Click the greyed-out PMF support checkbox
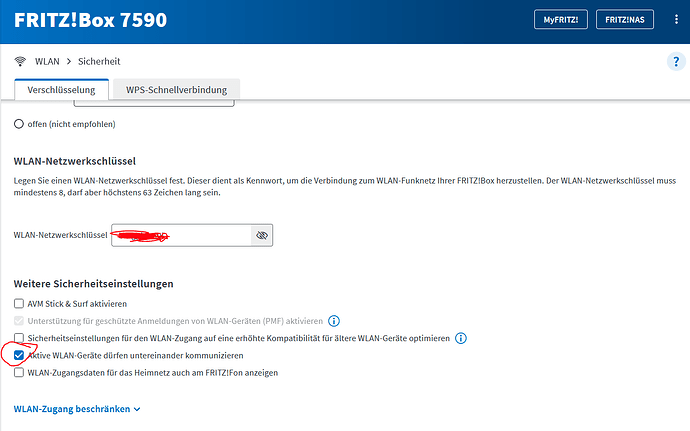Viewport: 690px width, 431px height. (x=18, y=321)
